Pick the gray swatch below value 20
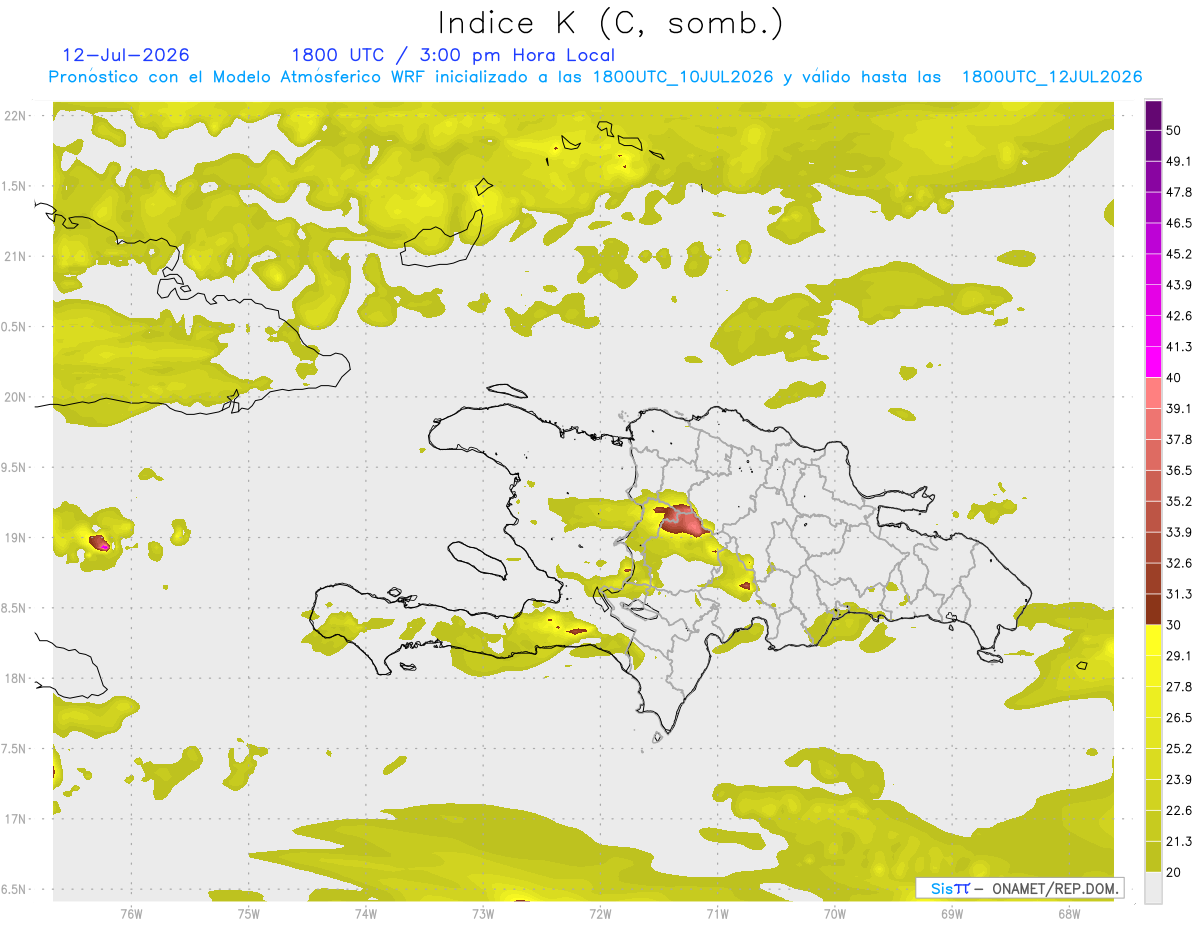Image resolution: width=1200 pixels, height=927 pixels. pyautogui.click(x=1153, y=888)
